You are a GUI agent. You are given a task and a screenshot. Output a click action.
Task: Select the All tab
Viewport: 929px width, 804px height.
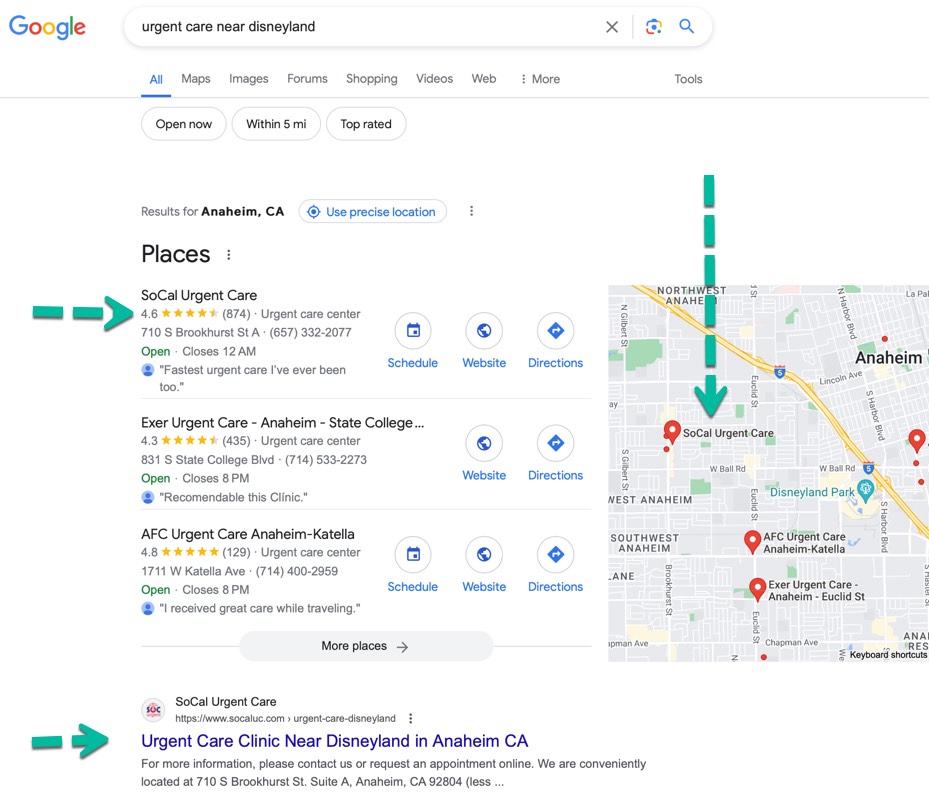[156, 79]
